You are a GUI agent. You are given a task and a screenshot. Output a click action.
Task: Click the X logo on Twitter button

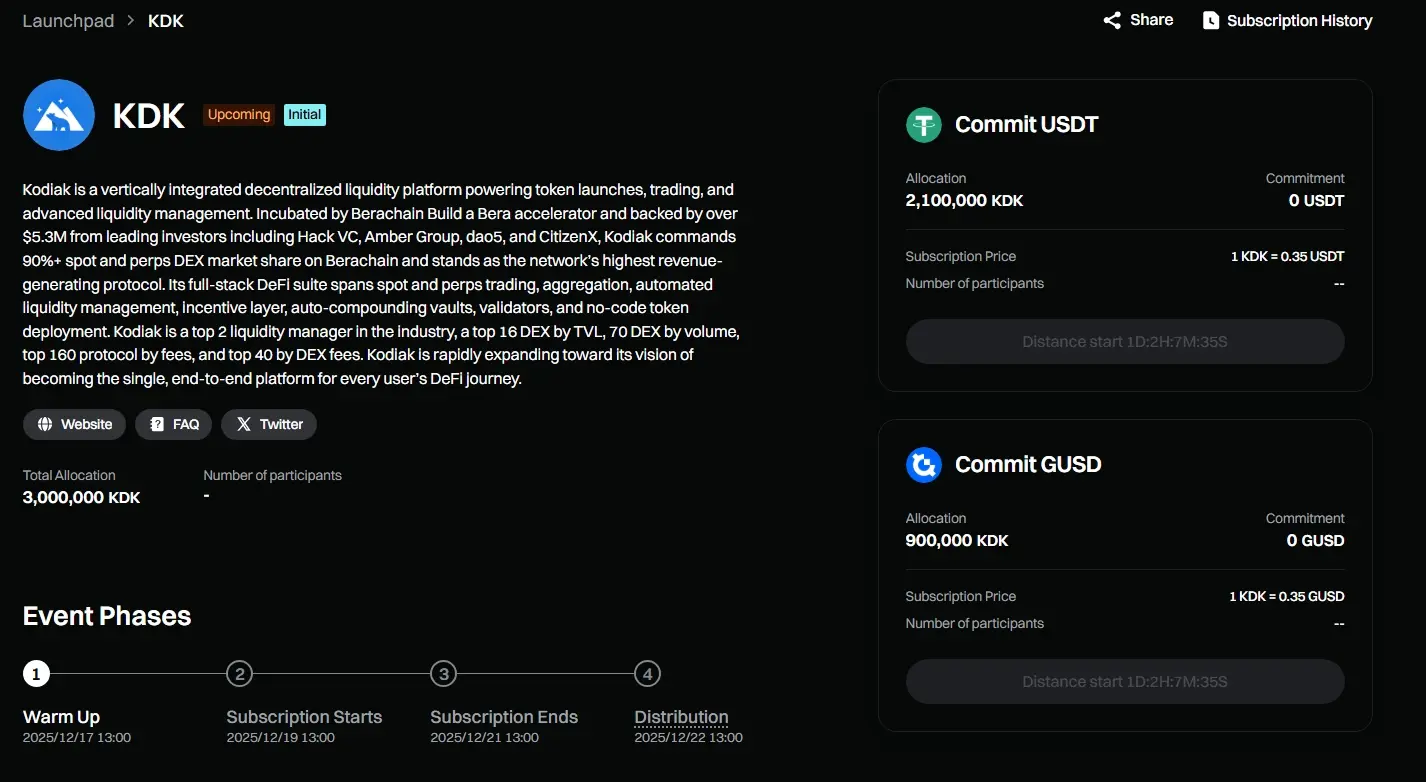244,424
